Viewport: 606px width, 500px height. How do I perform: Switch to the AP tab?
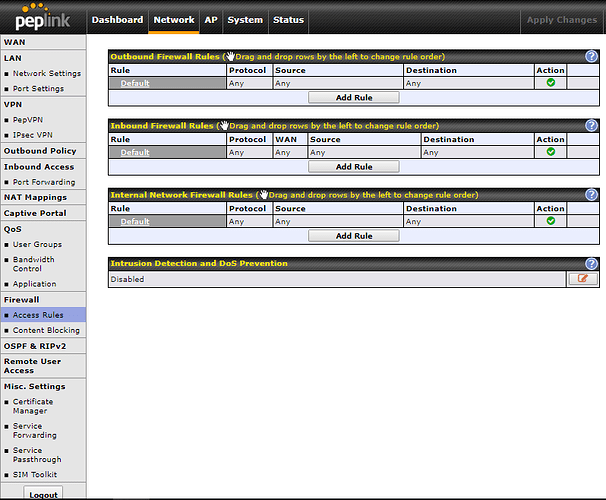211,20
